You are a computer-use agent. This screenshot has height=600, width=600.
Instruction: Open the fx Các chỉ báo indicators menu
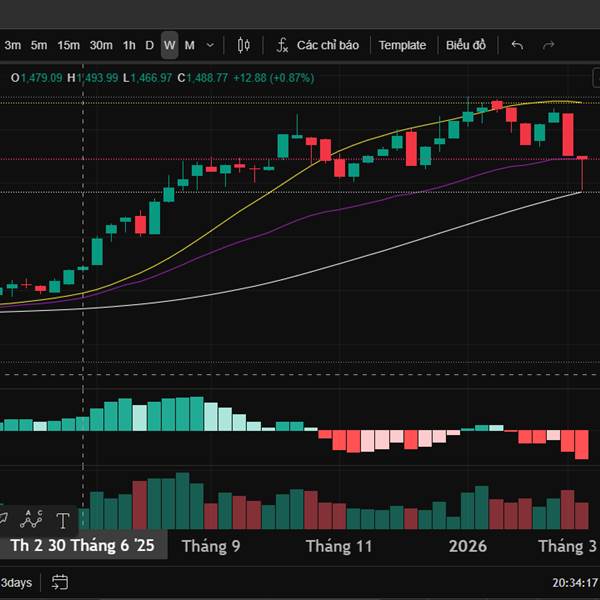click(x=318, y=45)
